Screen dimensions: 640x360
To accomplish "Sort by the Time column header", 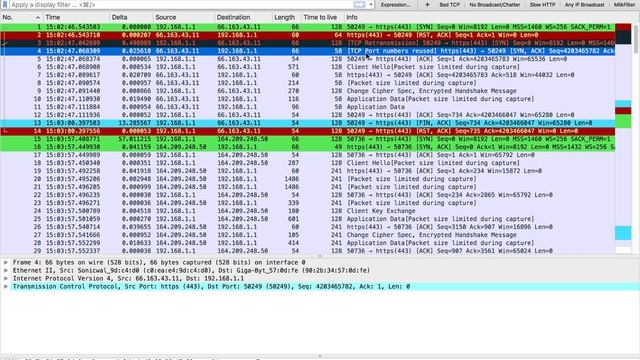I will tap(77, 17).
